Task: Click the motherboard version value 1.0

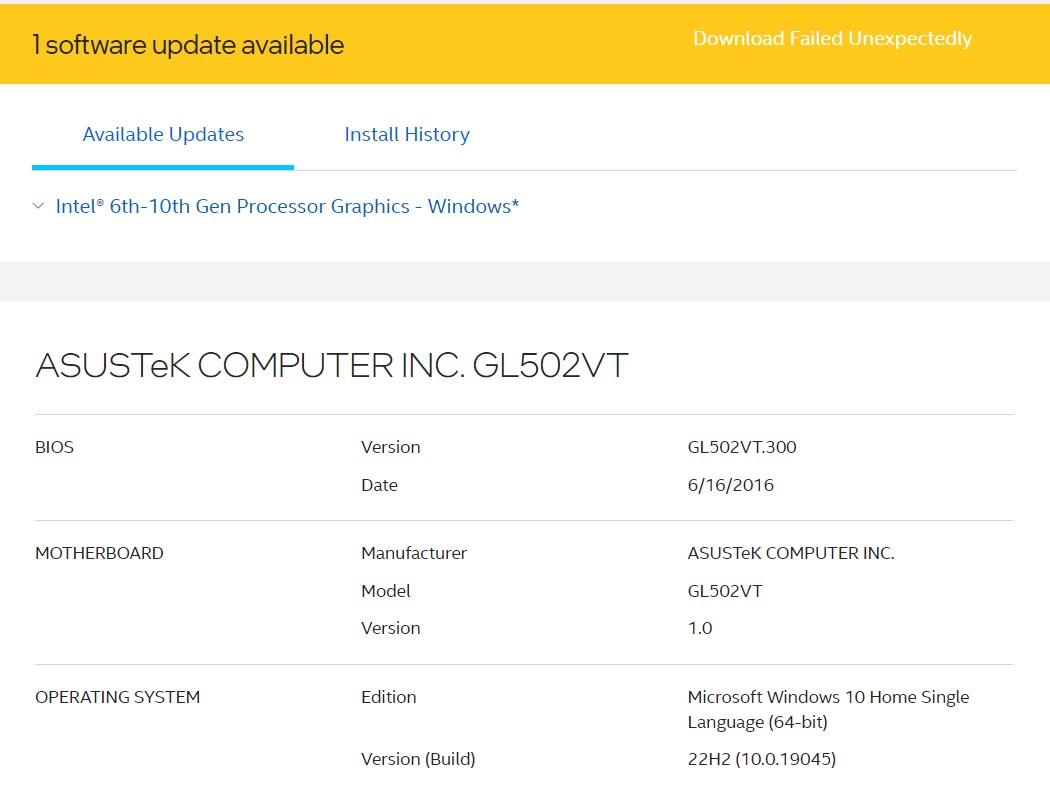Action: pyautogui.click(x=700, y=629)
